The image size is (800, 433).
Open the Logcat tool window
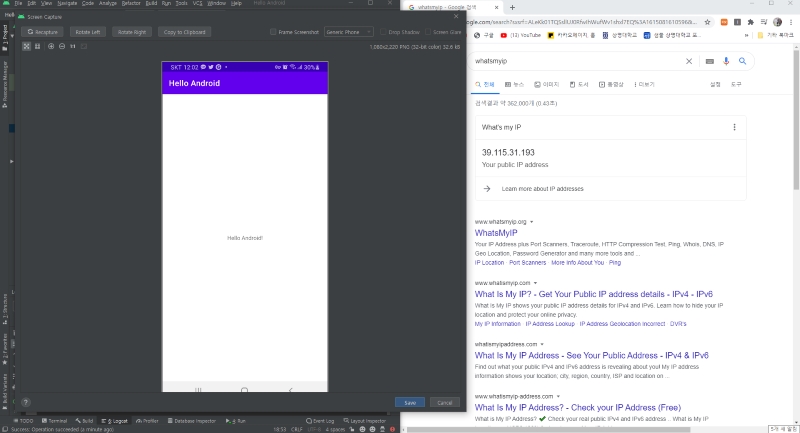pos(114,421)
